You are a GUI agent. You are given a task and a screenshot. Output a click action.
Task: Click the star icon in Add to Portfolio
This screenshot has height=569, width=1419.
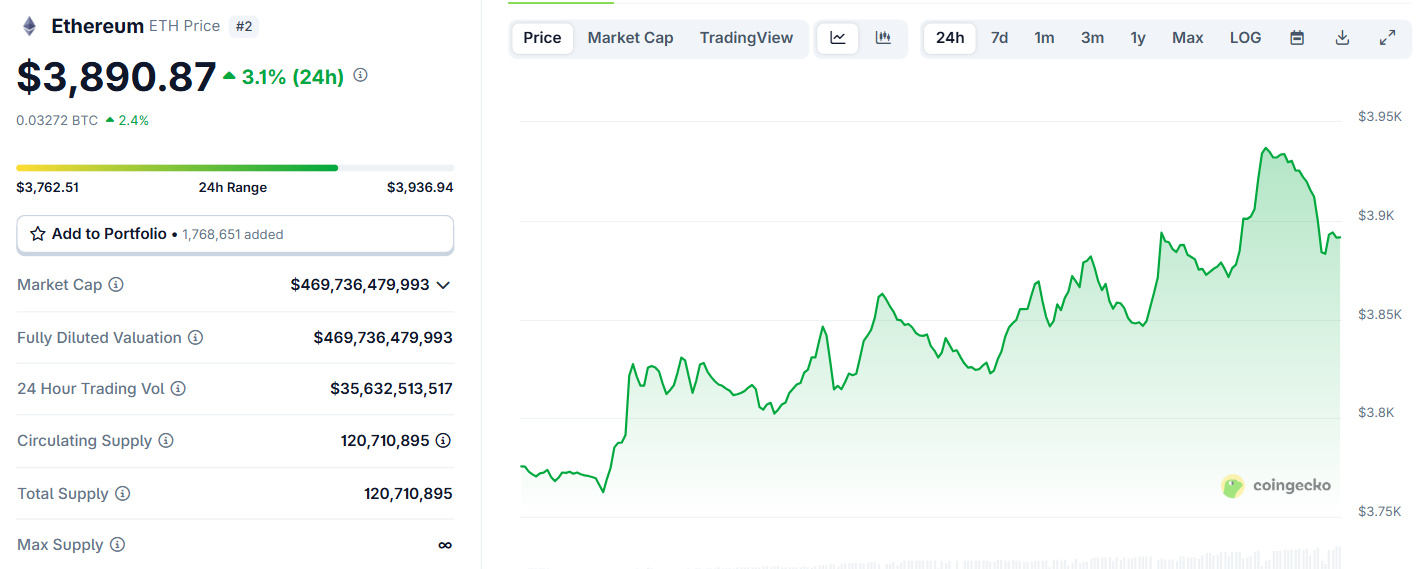click(38, 234)
